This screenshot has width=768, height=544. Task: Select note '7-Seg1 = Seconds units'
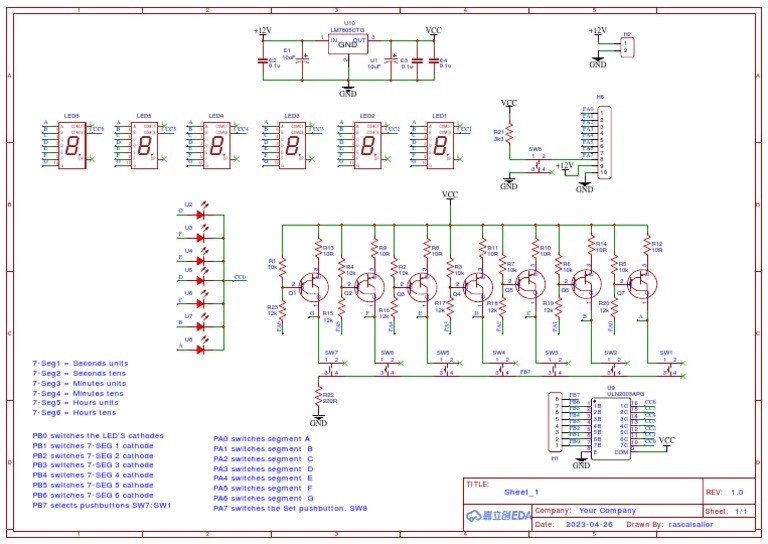80,363
